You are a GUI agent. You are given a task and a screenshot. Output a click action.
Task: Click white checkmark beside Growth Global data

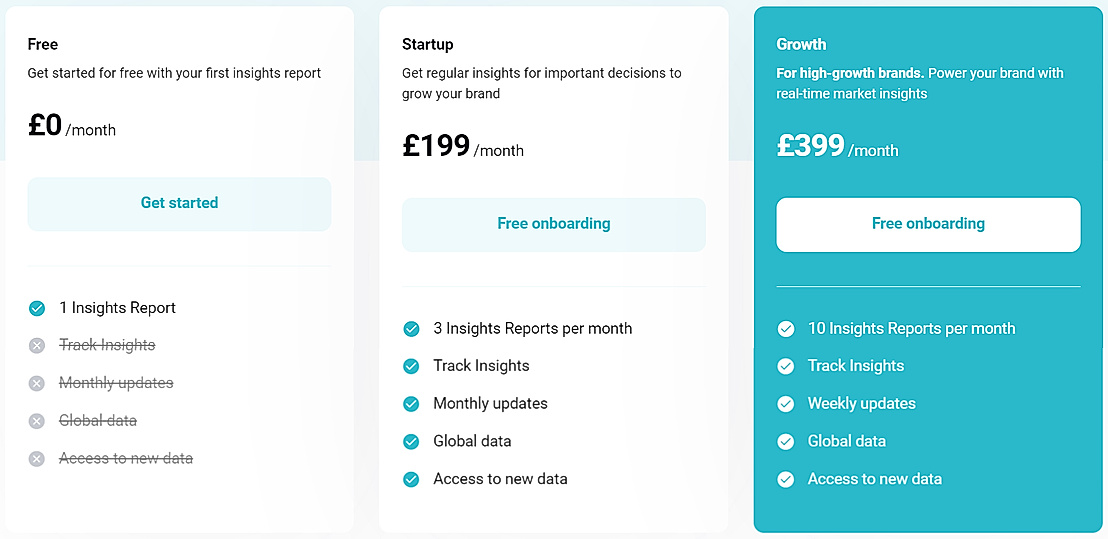[786, 441]
